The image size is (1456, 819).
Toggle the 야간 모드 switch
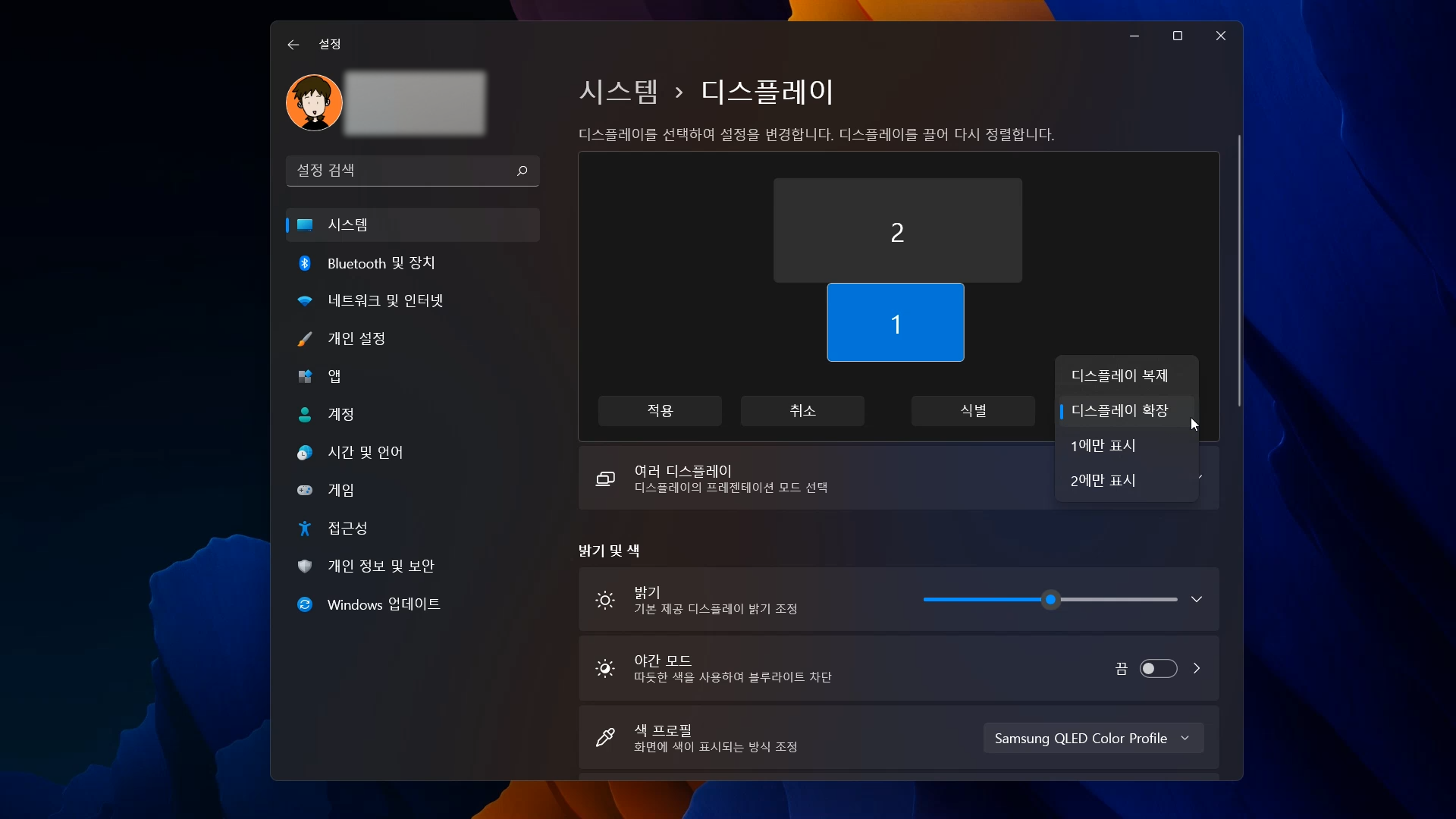click(1158, 668)
